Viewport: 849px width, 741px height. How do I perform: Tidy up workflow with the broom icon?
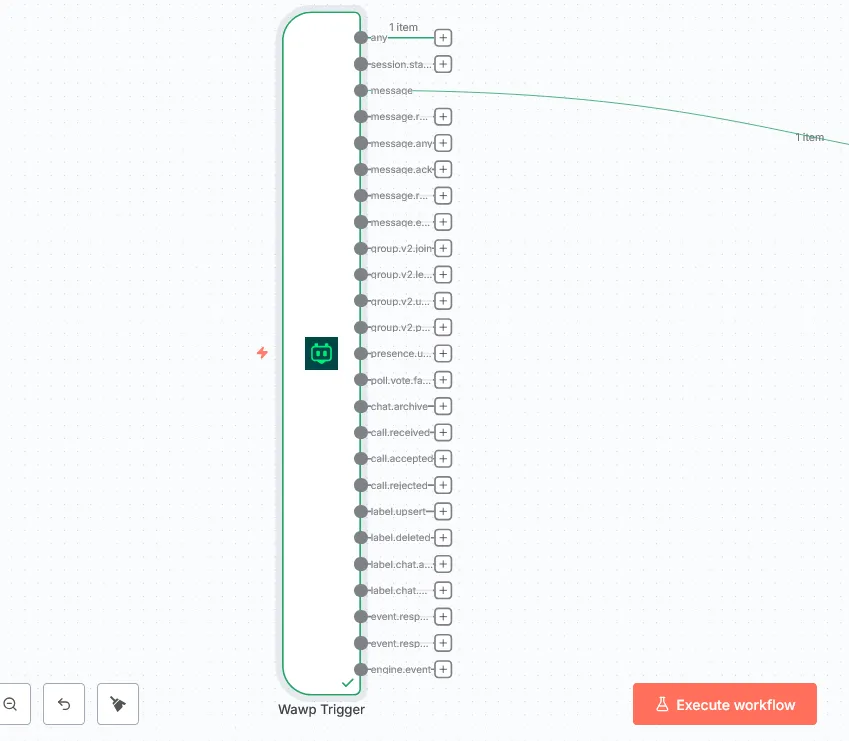(118, 704)
